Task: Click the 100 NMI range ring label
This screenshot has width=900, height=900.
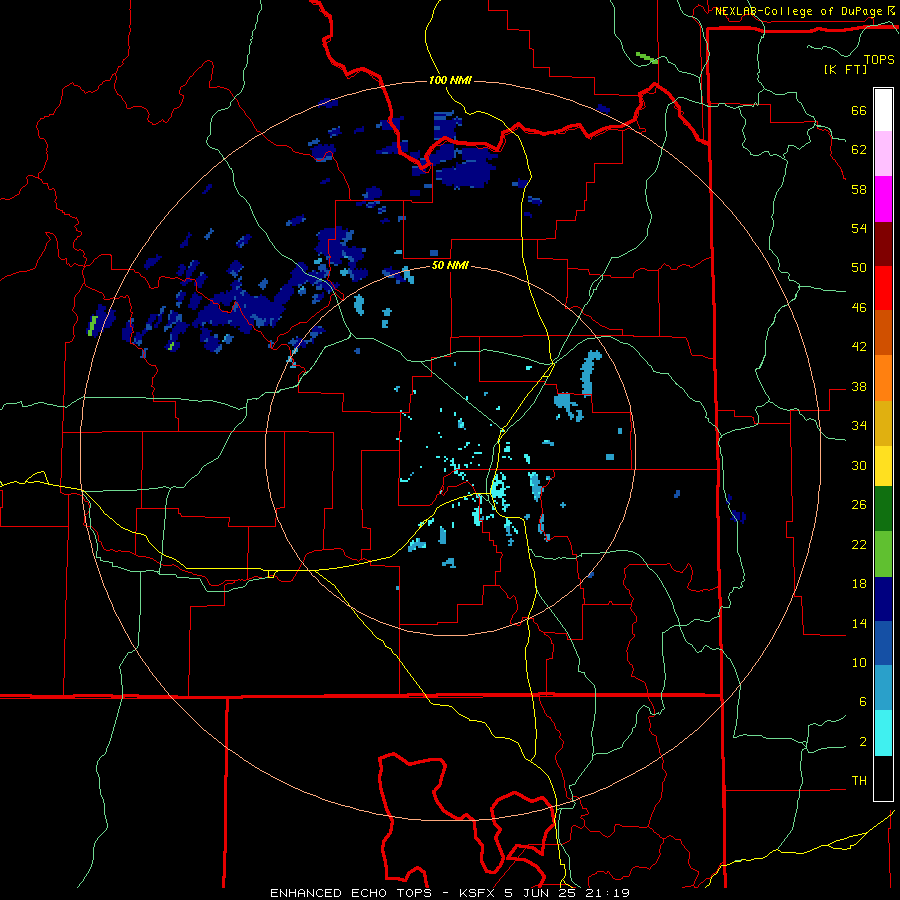Action: tap(450, 80)
